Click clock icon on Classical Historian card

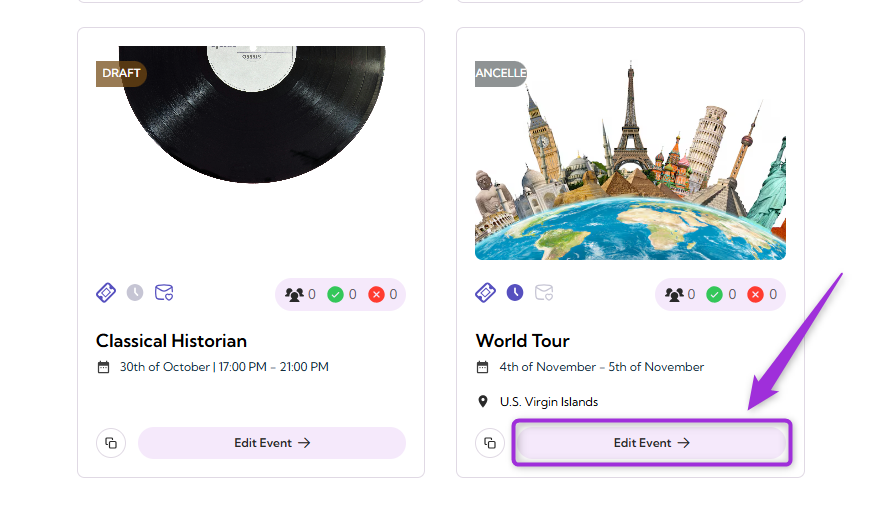(135, 293)
